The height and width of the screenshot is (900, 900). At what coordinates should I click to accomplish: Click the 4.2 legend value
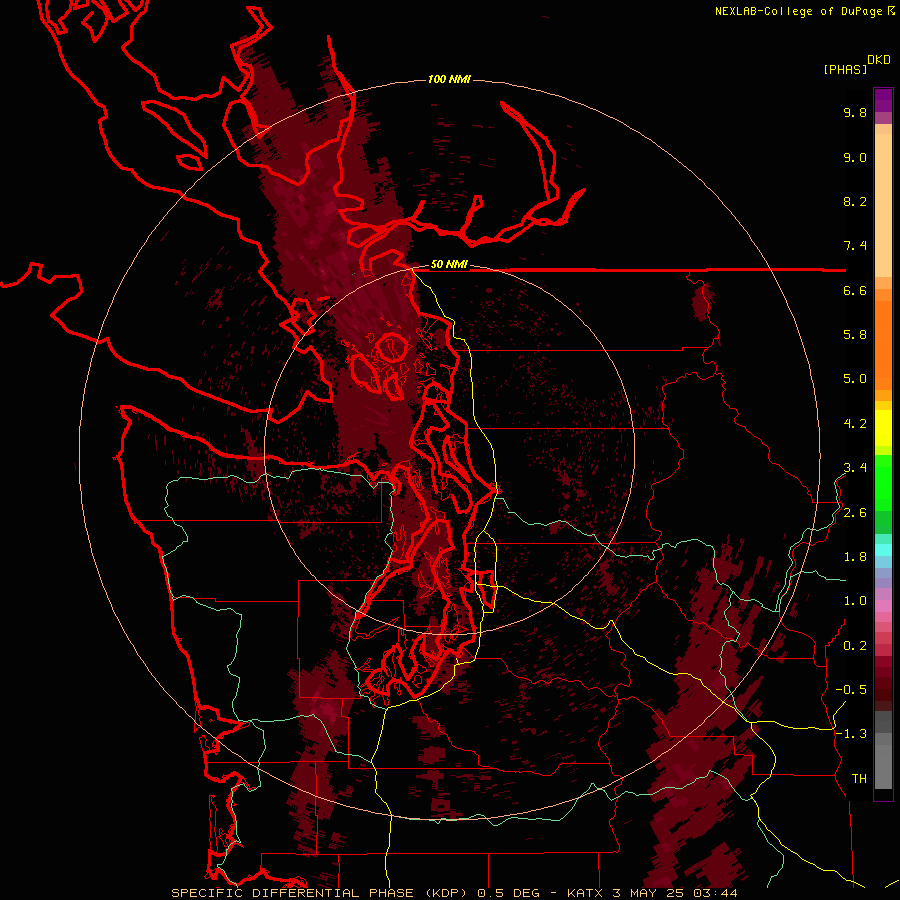click(855, 424)
